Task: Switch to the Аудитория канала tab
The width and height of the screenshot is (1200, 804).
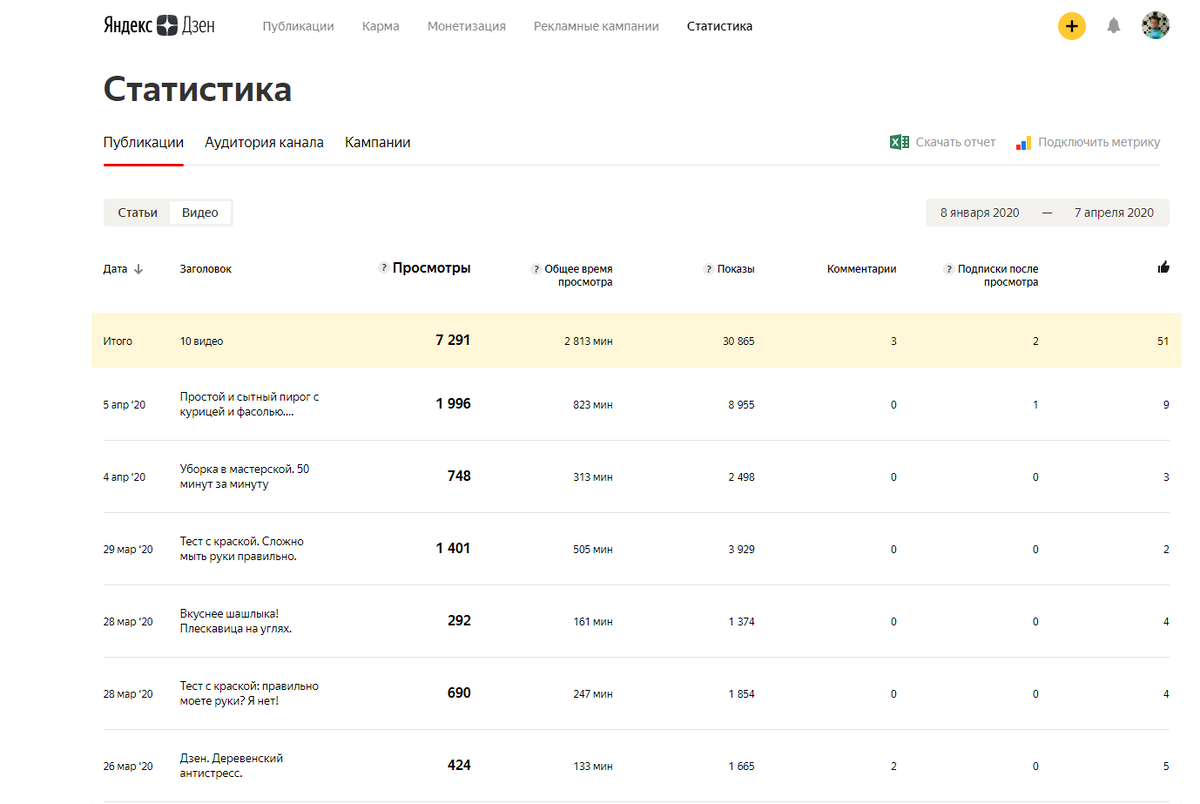Action: [x=264, y=142]
